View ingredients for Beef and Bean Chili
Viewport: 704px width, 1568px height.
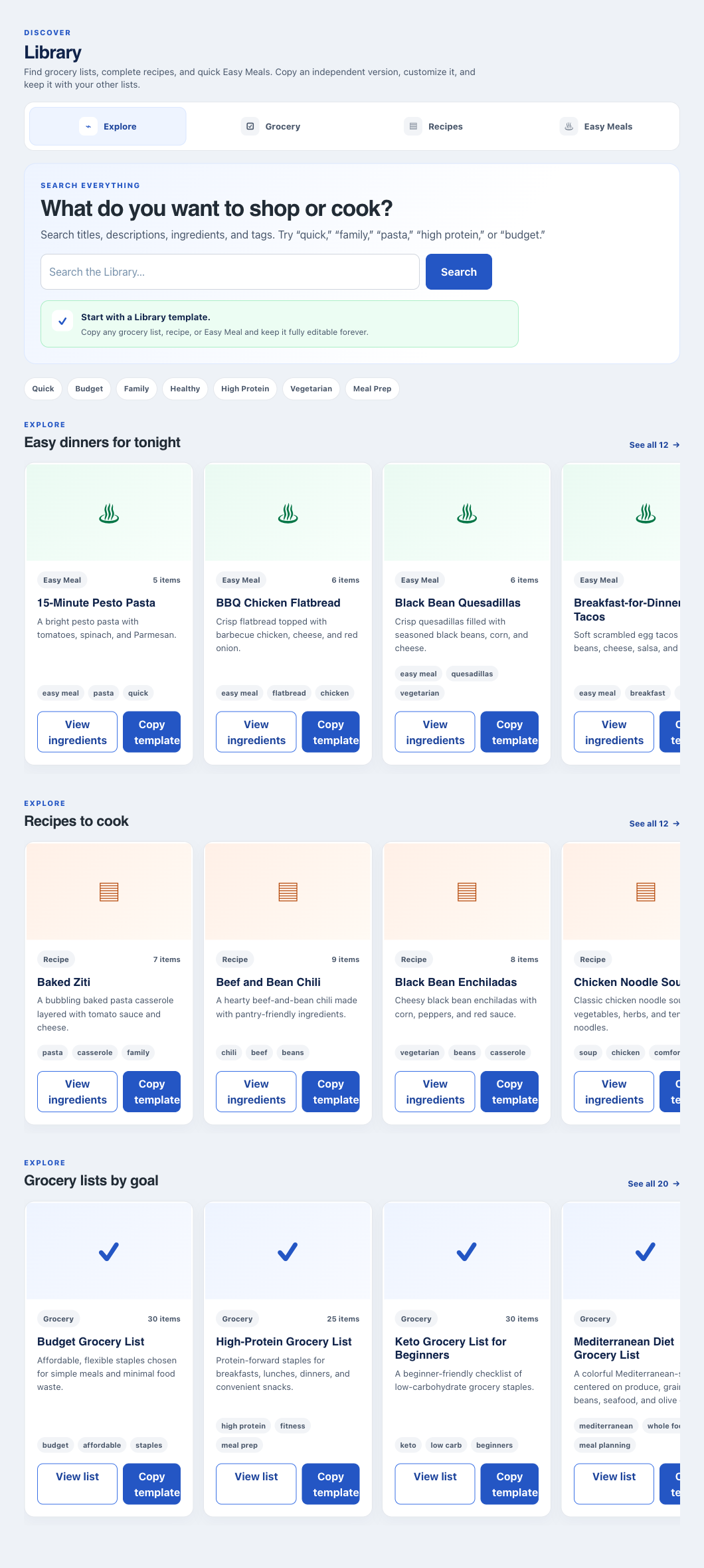(x=256, y=1092)
